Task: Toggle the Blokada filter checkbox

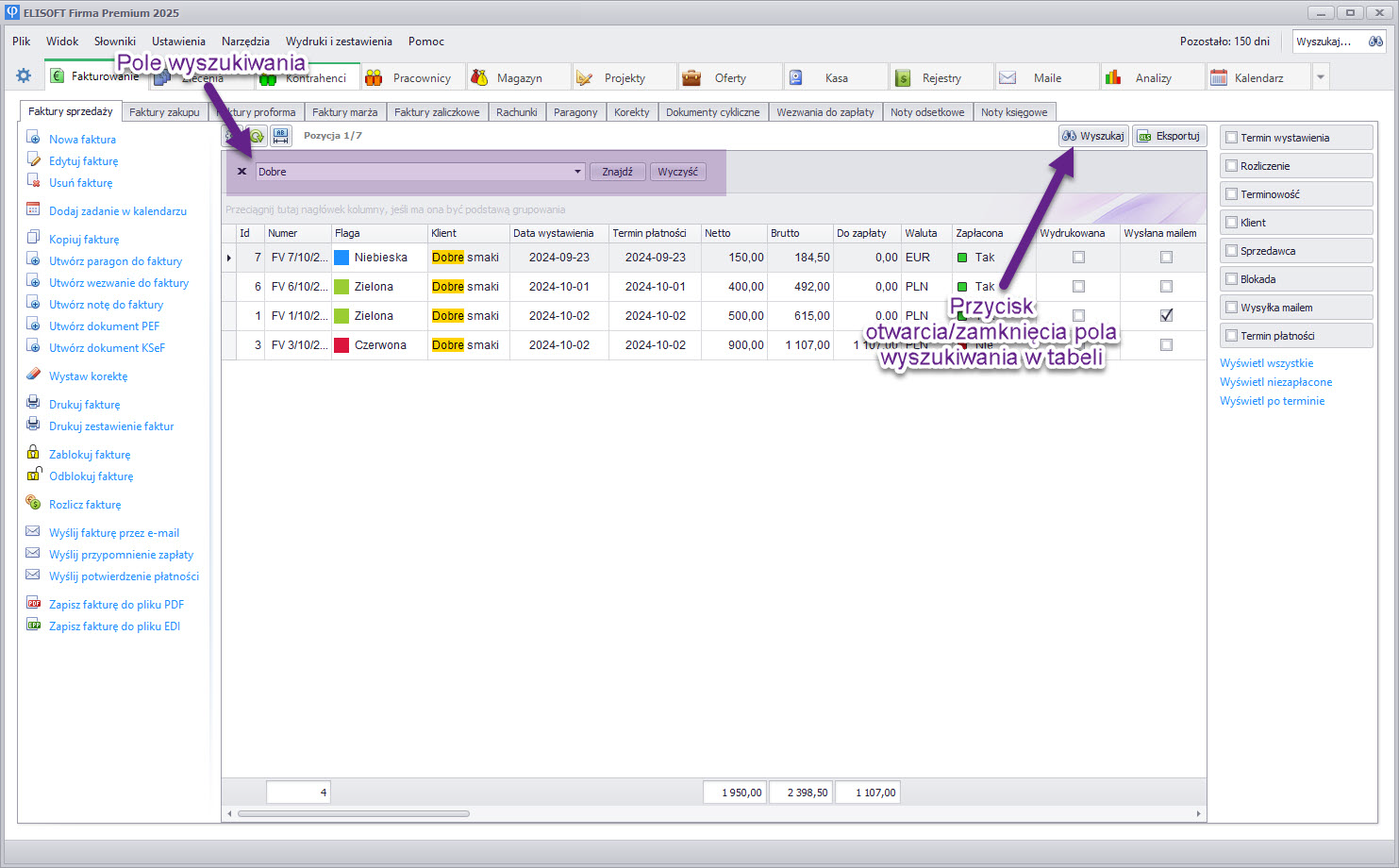Action: (x=1231, y=279)
